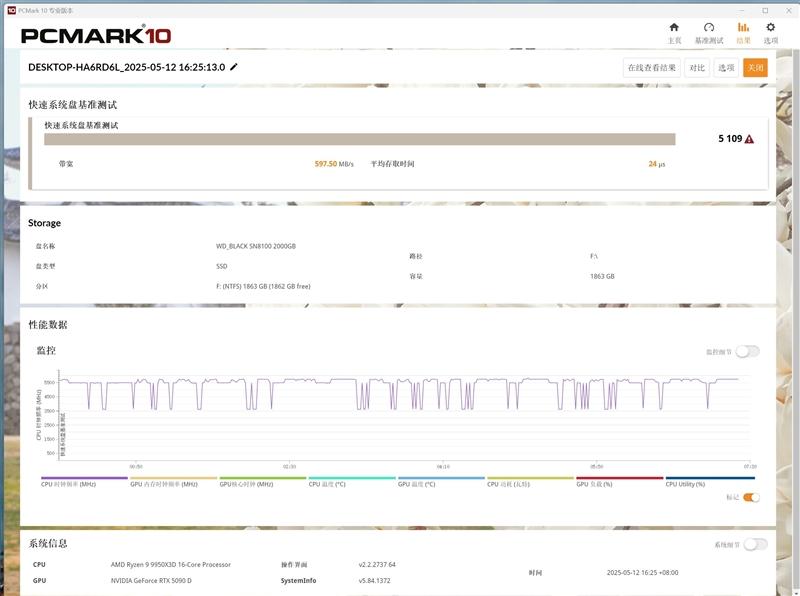Click the orange 关闭 close button
This screenshot has width=800, height=596.
tap(755, 68)
